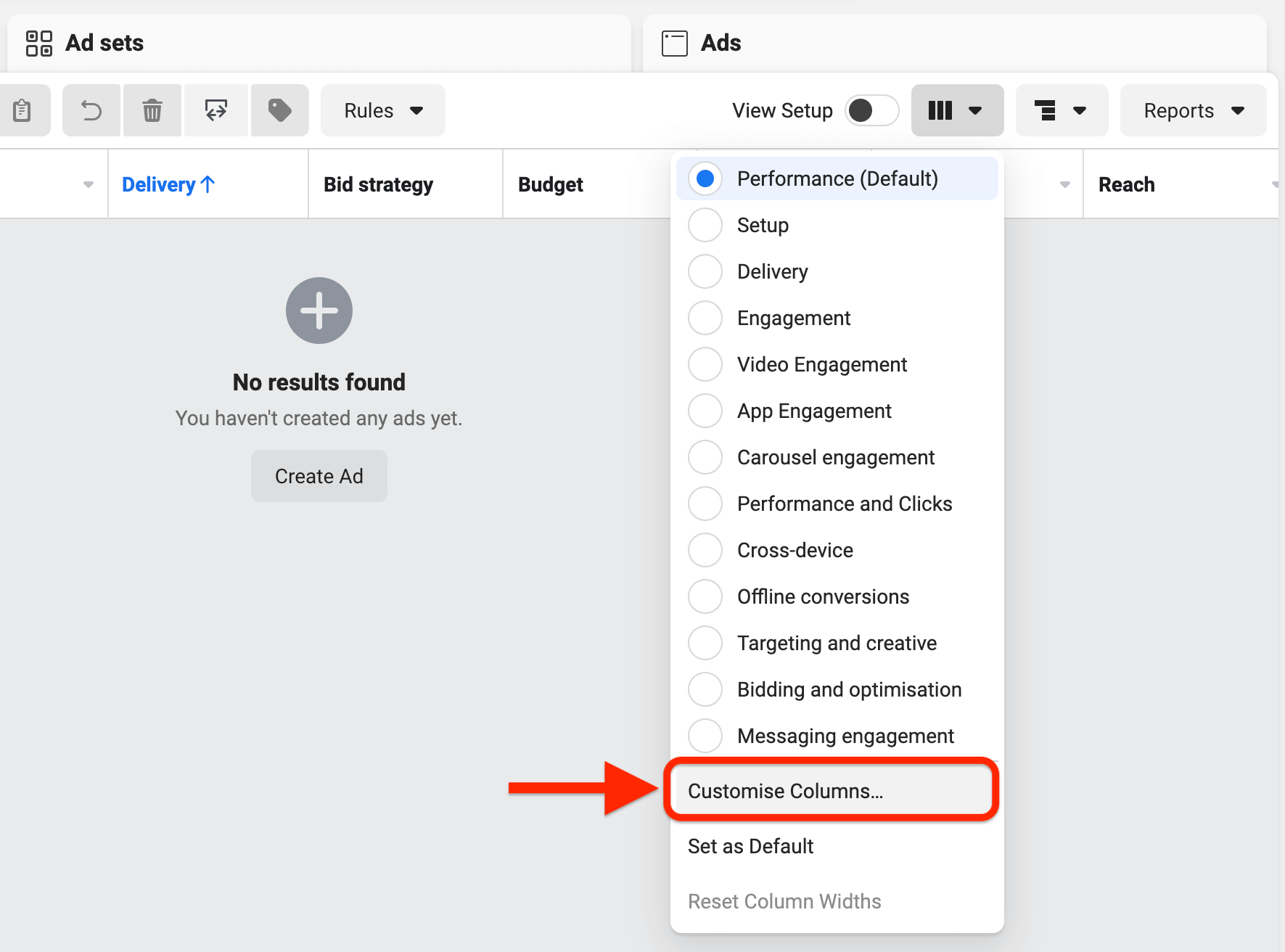Open the Rules dropdown
This screenshot has width=1285, height=952.
coord(383,110)
